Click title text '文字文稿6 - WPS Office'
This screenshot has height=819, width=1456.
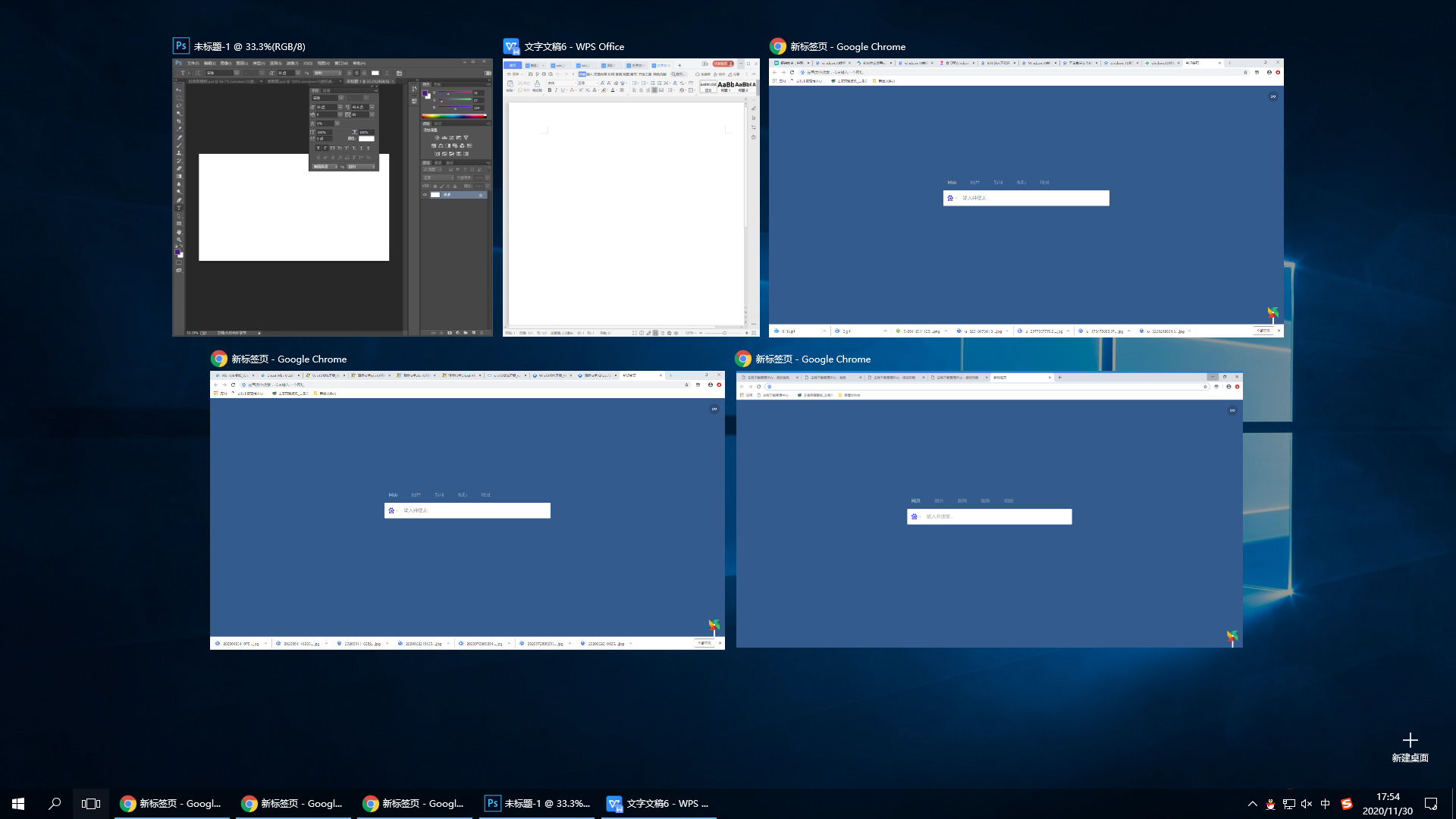(x=574, y=47)
